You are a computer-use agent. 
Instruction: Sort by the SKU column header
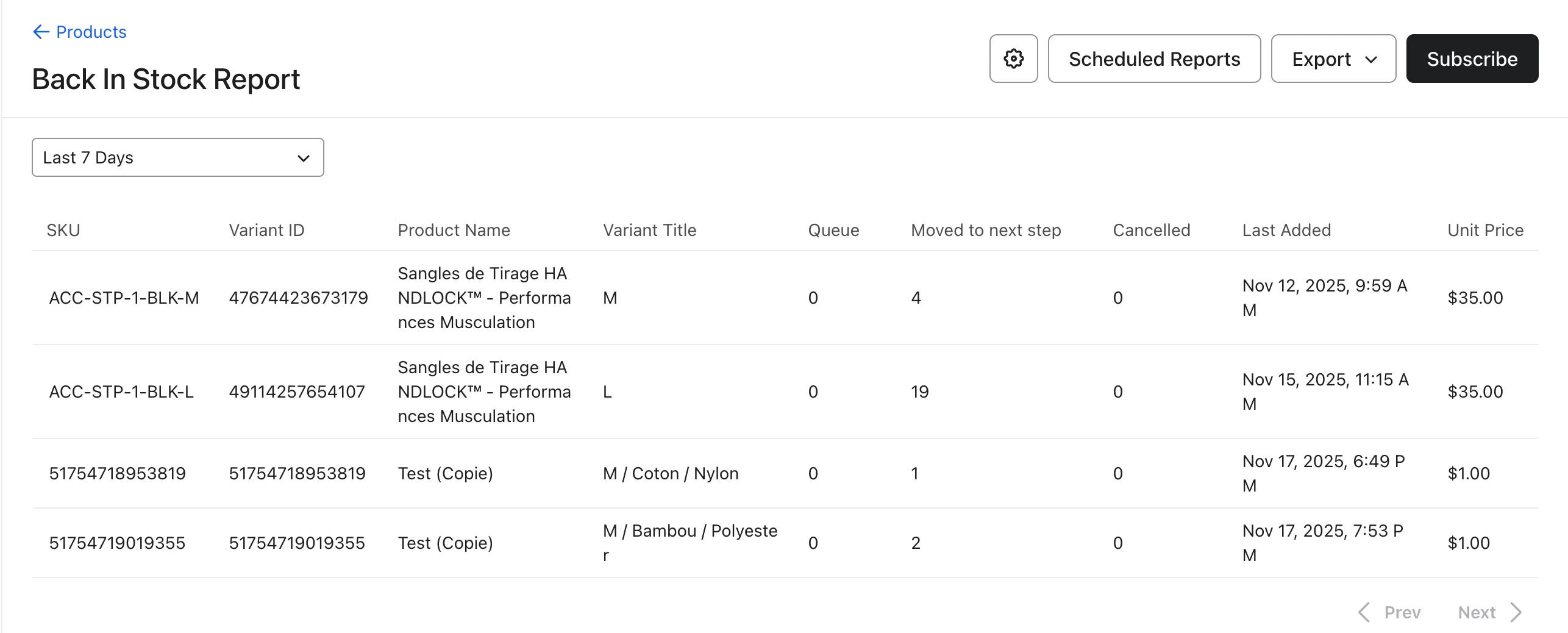tap(63, 230)
